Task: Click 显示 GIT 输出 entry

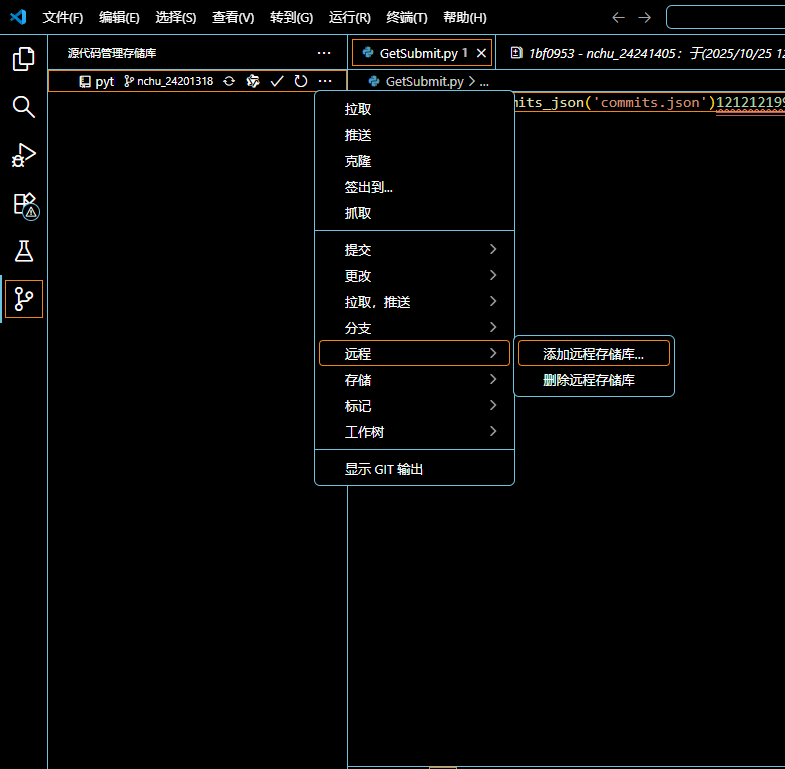Action: (x=415, y=469)
